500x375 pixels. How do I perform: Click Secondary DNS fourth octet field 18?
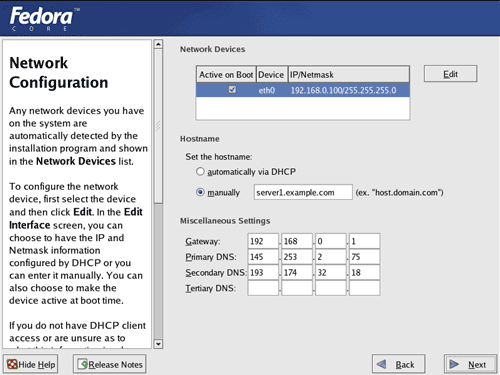(x=364, y=272)
